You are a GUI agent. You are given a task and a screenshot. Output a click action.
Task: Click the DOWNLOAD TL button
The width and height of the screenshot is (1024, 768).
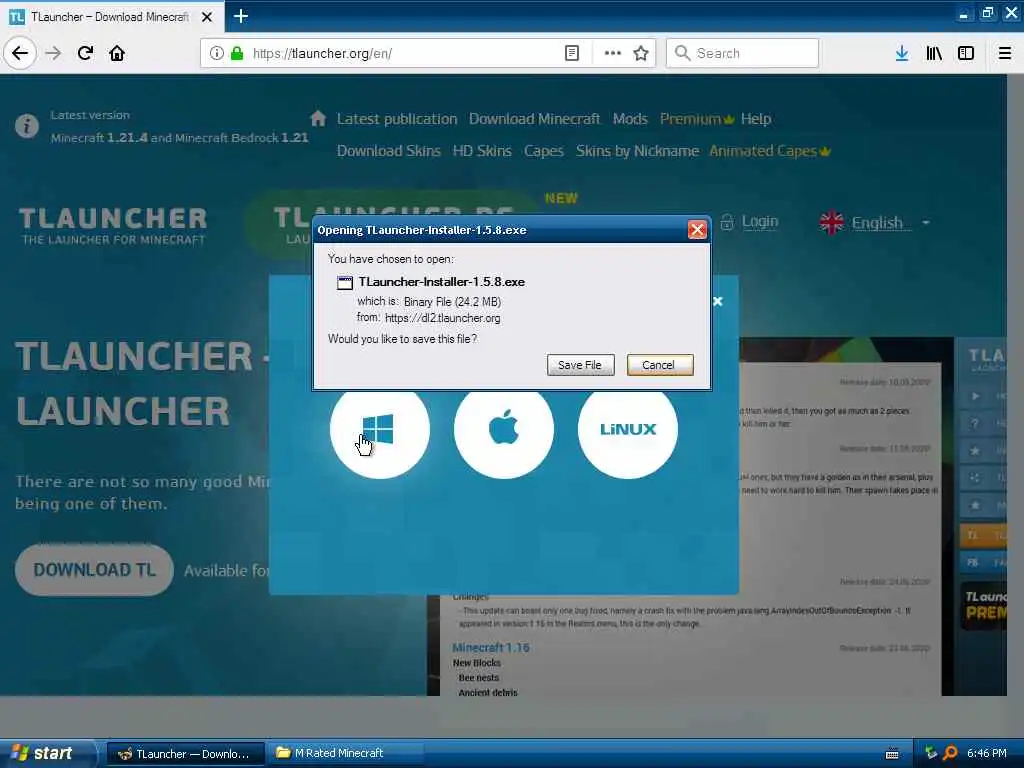(94, 569)
